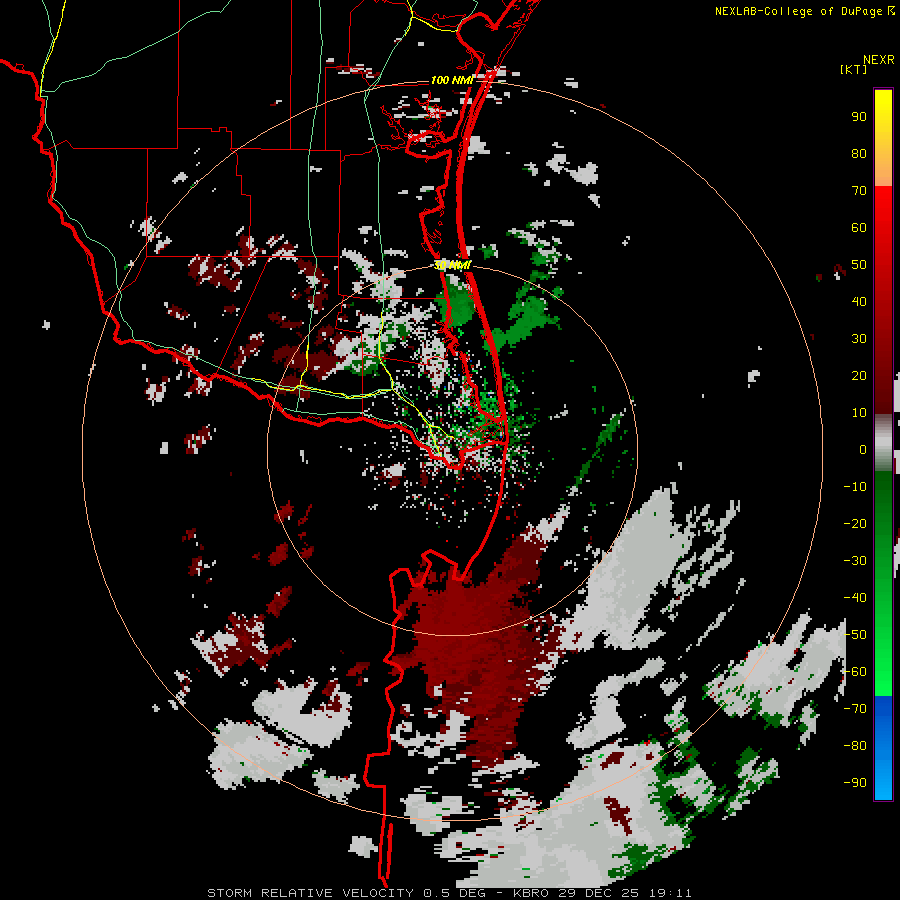This screenshot has height=900, width=900.
Task: Click the 70 knot legend value
Action: coord(859,191)
